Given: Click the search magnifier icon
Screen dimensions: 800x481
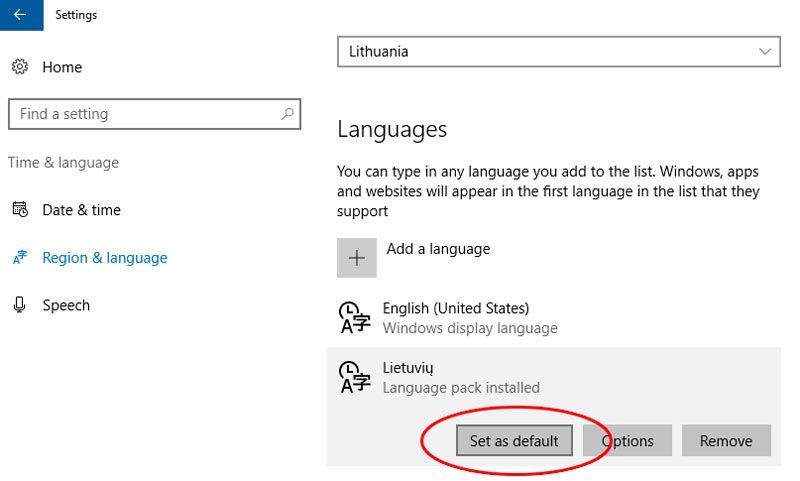Looking at the screenshot, I should tap(287, 114).
